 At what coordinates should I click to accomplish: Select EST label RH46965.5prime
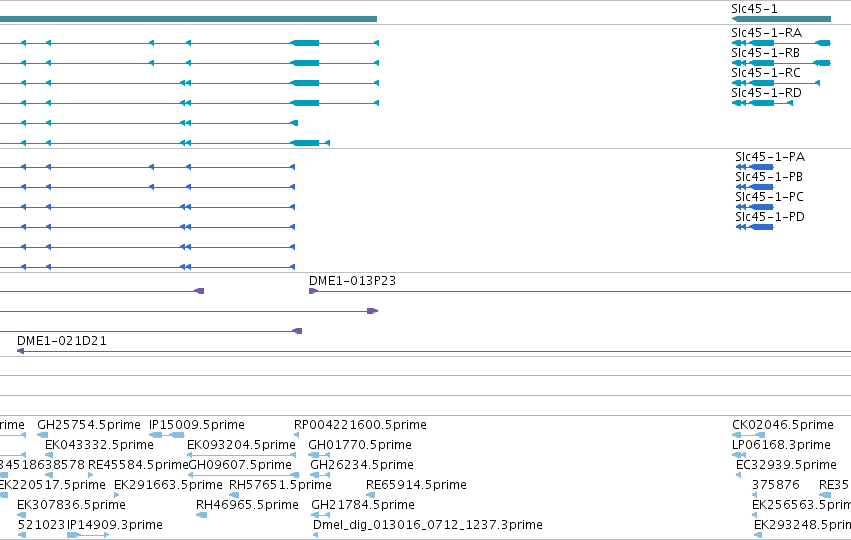pyautogui.click(x=247, y=505)
